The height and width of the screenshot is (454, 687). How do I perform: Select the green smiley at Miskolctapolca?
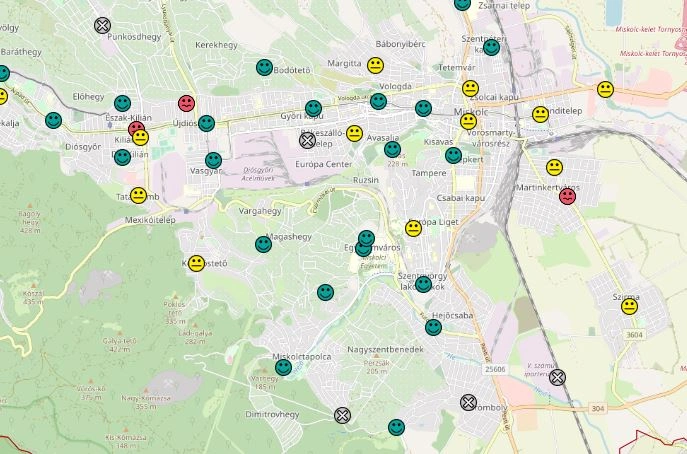coord(283,367)
